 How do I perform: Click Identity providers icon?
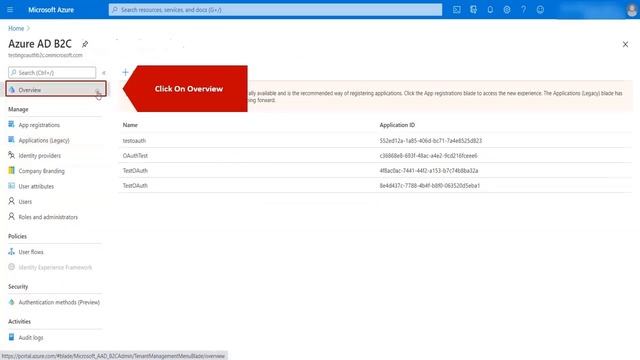[x=11, y=155]
